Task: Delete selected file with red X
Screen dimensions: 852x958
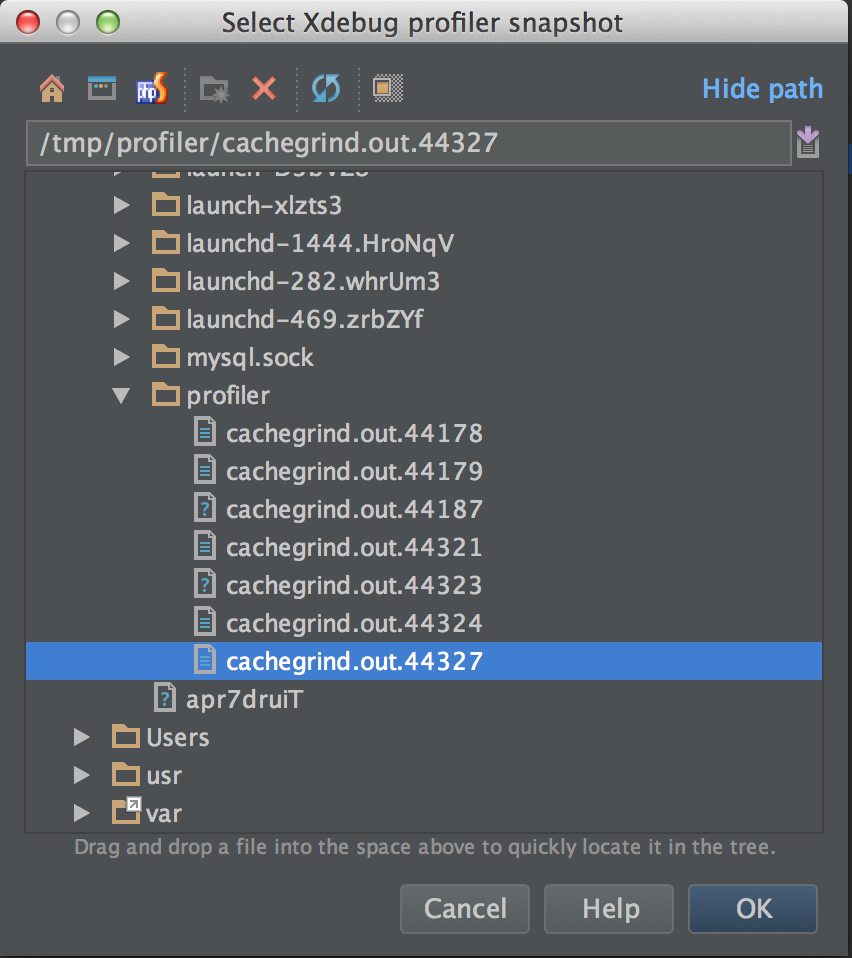Action: [264, 89]
